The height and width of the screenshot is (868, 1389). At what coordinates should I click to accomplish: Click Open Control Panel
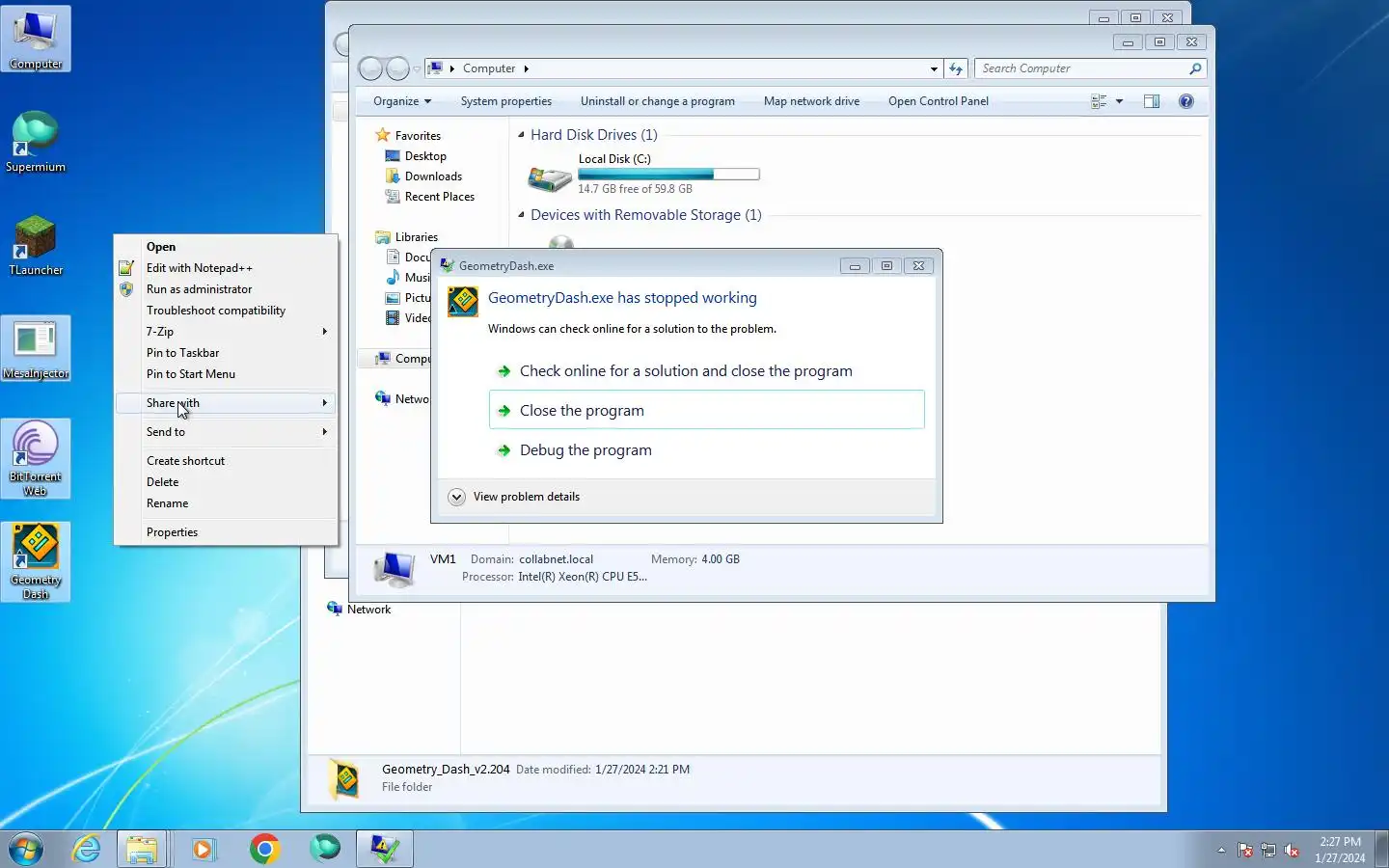[x=939, y=101]
